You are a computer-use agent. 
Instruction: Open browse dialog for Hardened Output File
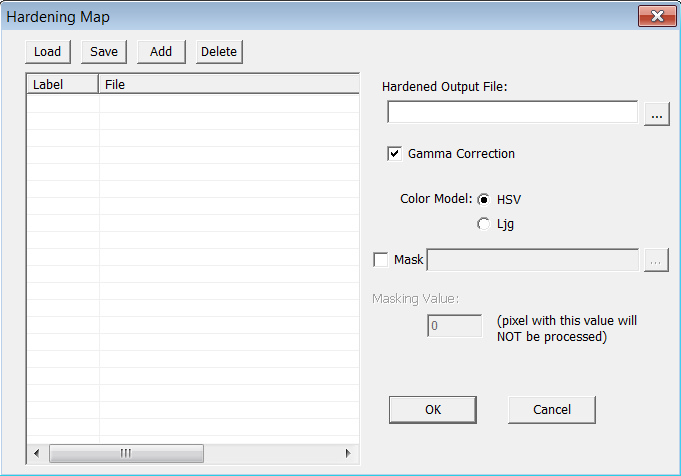[x=656, y=114]
